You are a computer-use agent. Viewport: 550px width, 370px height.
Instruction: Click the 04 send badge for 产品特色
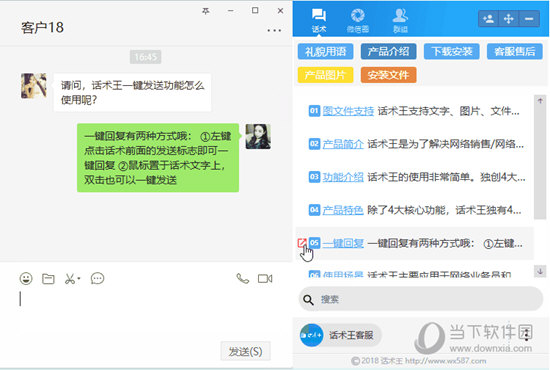coord(314,210)
